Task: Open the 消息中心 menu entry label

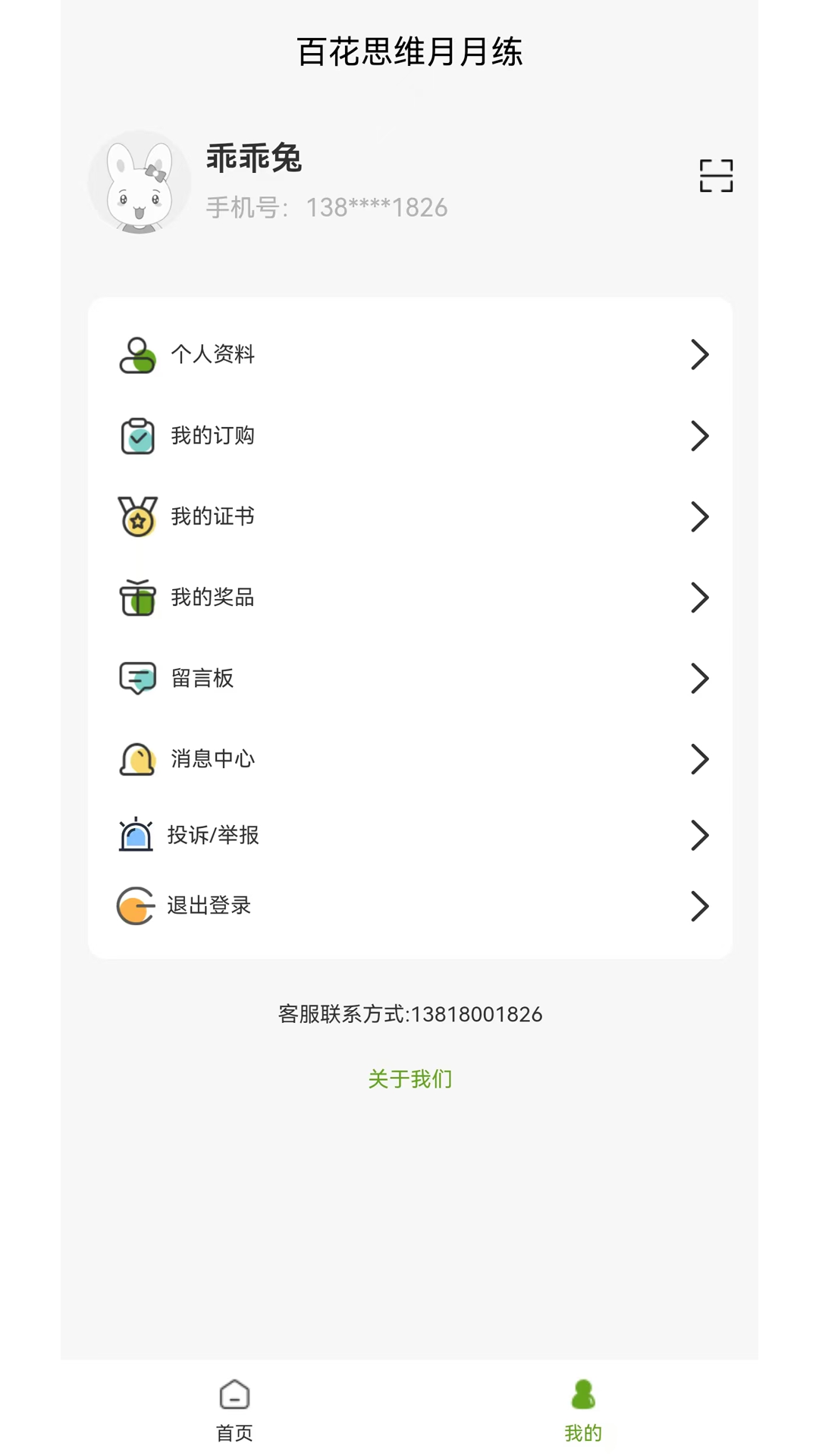Action: (x=212, y=759)
